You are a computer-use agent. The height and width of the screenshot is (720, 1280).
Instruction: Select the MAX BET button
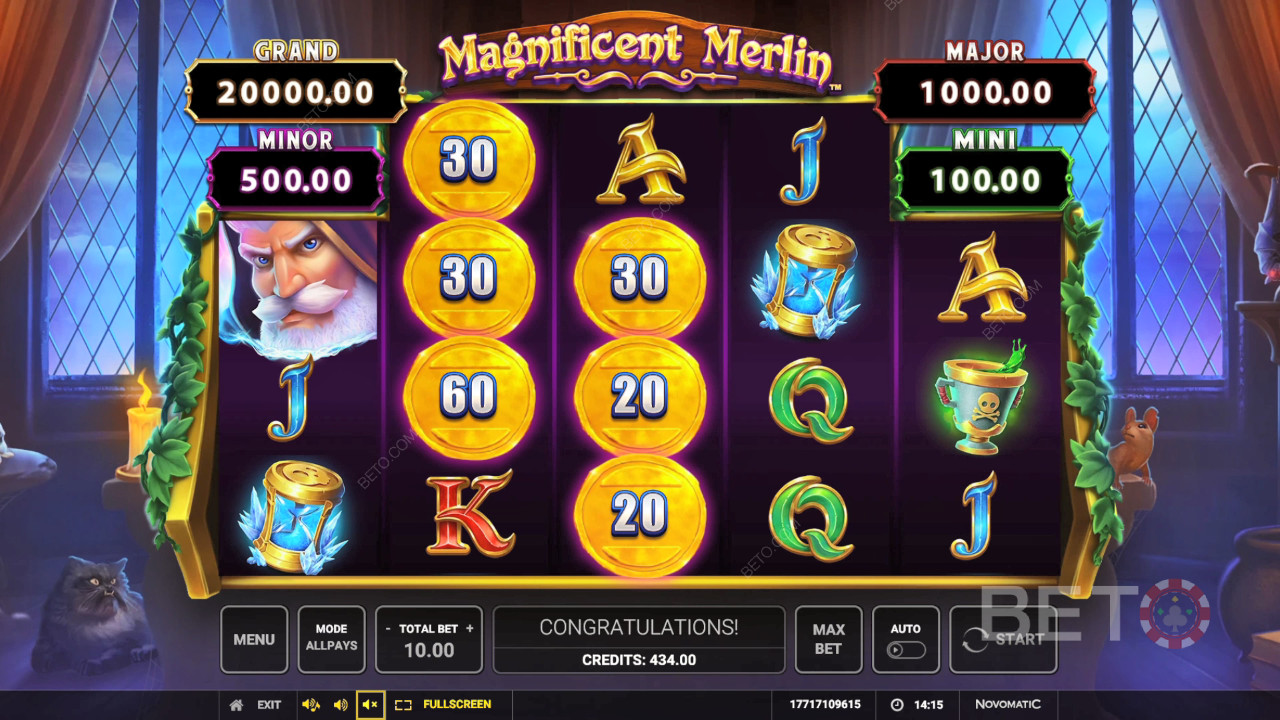pos(828,639)
